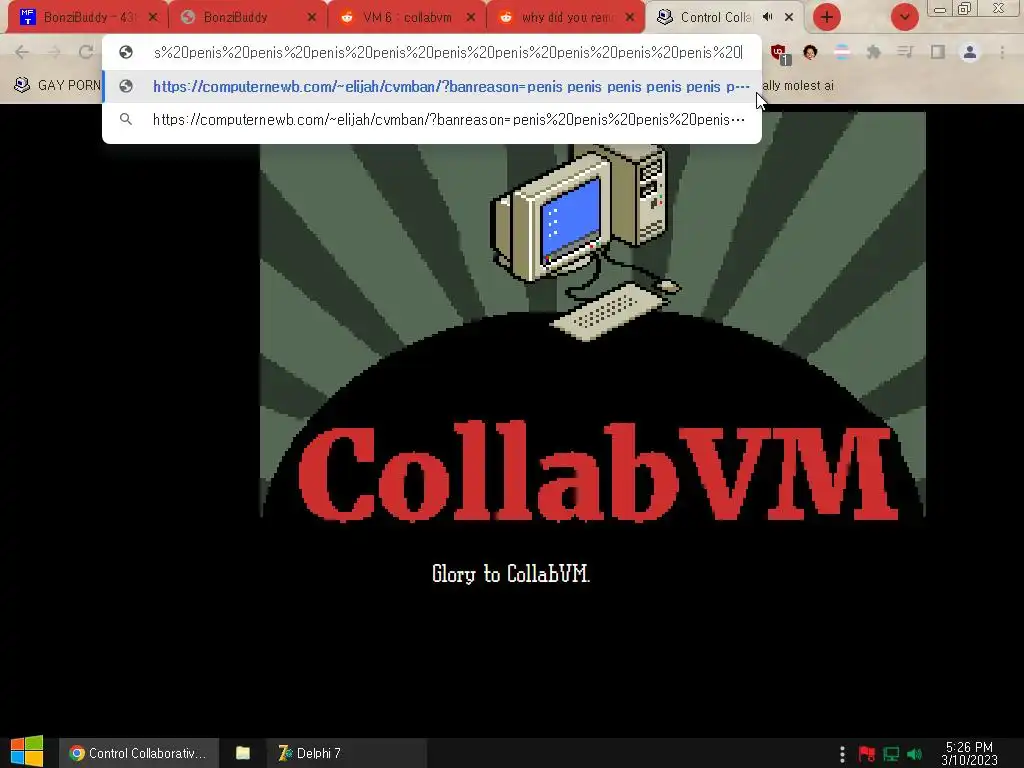
Task: Reload the current page
Action: pos(86,52)
